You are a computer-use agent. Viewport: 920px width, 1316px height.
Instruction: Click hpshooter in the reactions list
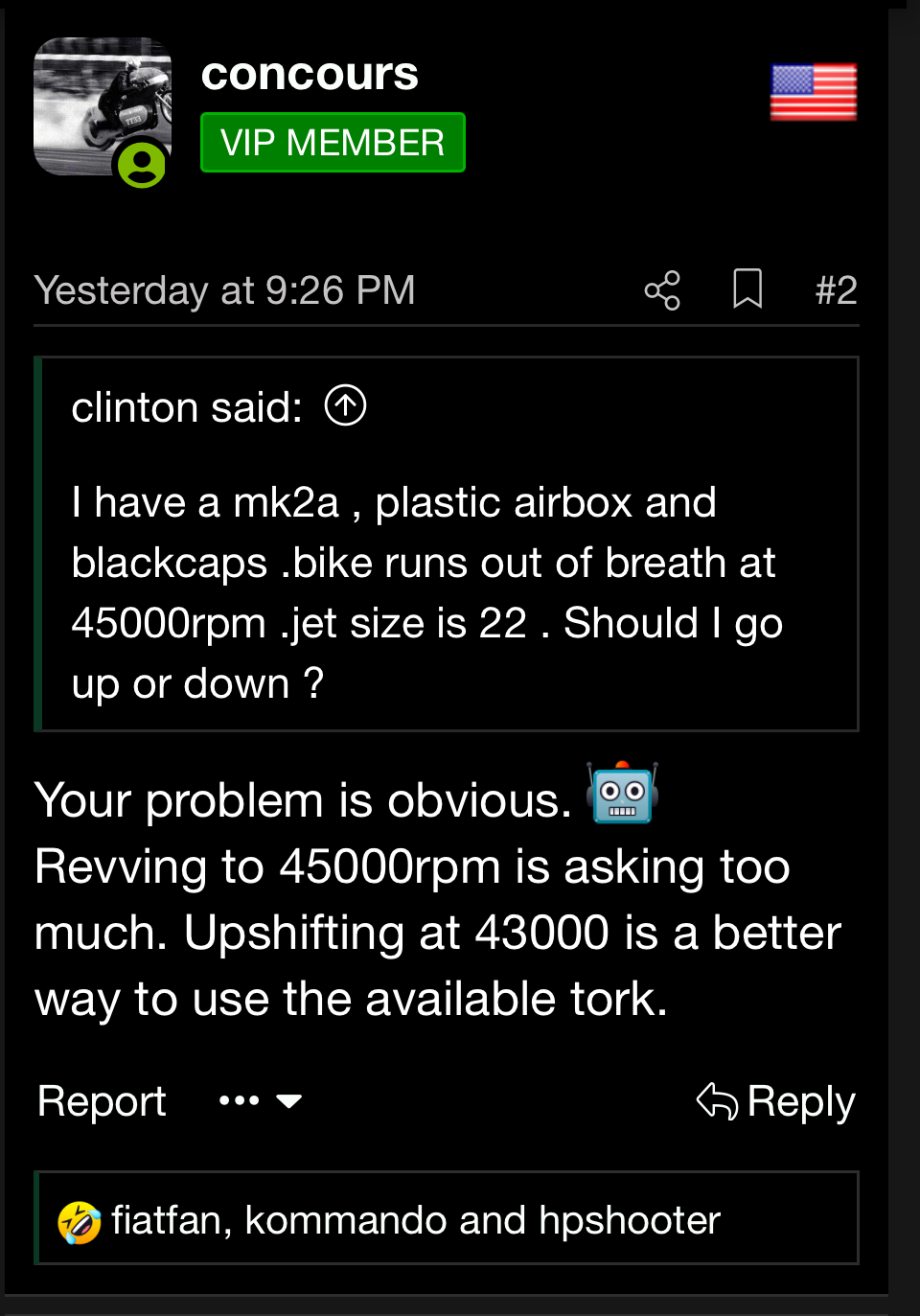click(629, 1220)
